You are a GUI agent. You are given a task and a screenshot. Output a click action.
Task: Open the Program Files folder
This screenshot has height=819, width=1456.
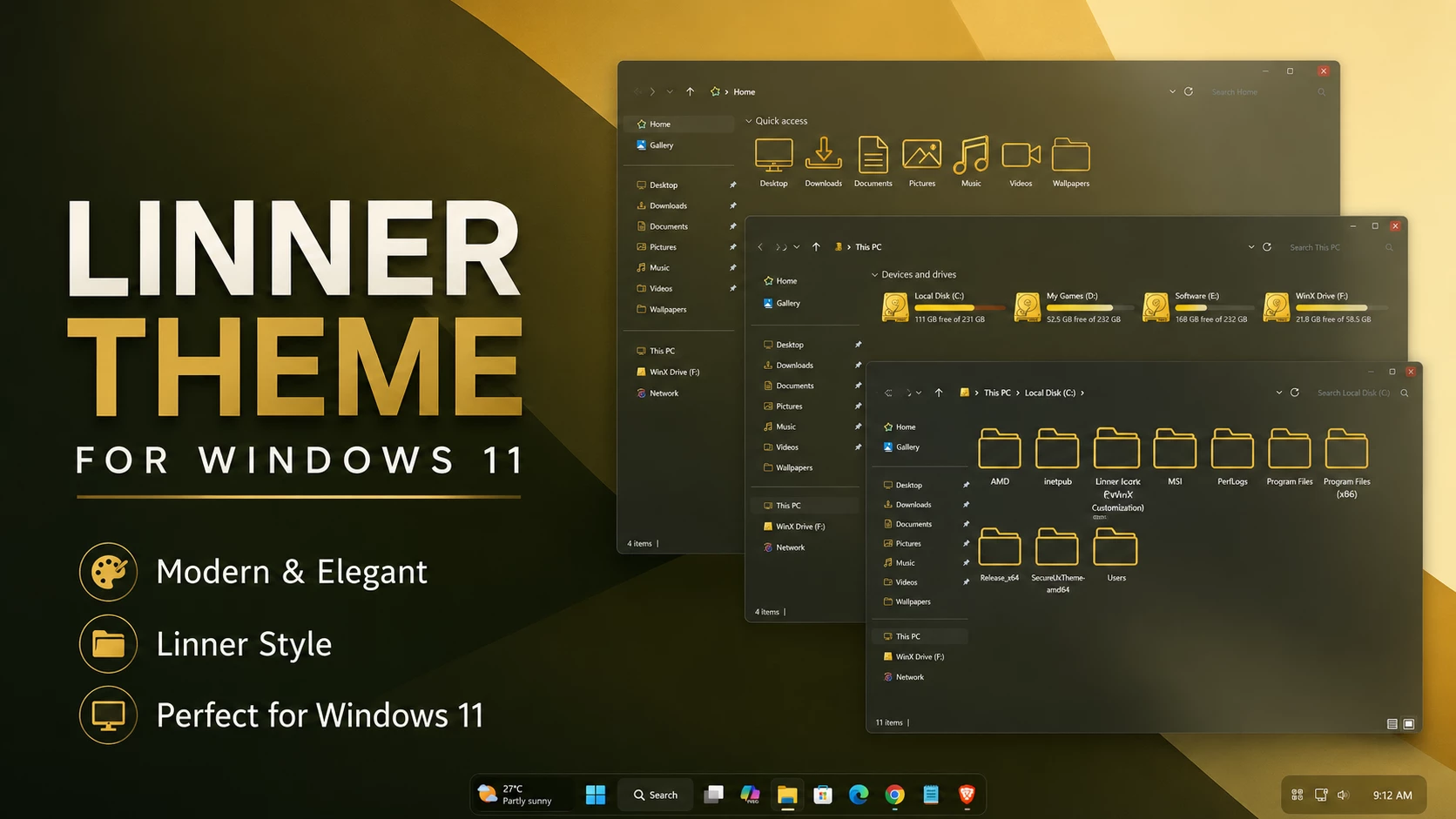coord(1290,448)
